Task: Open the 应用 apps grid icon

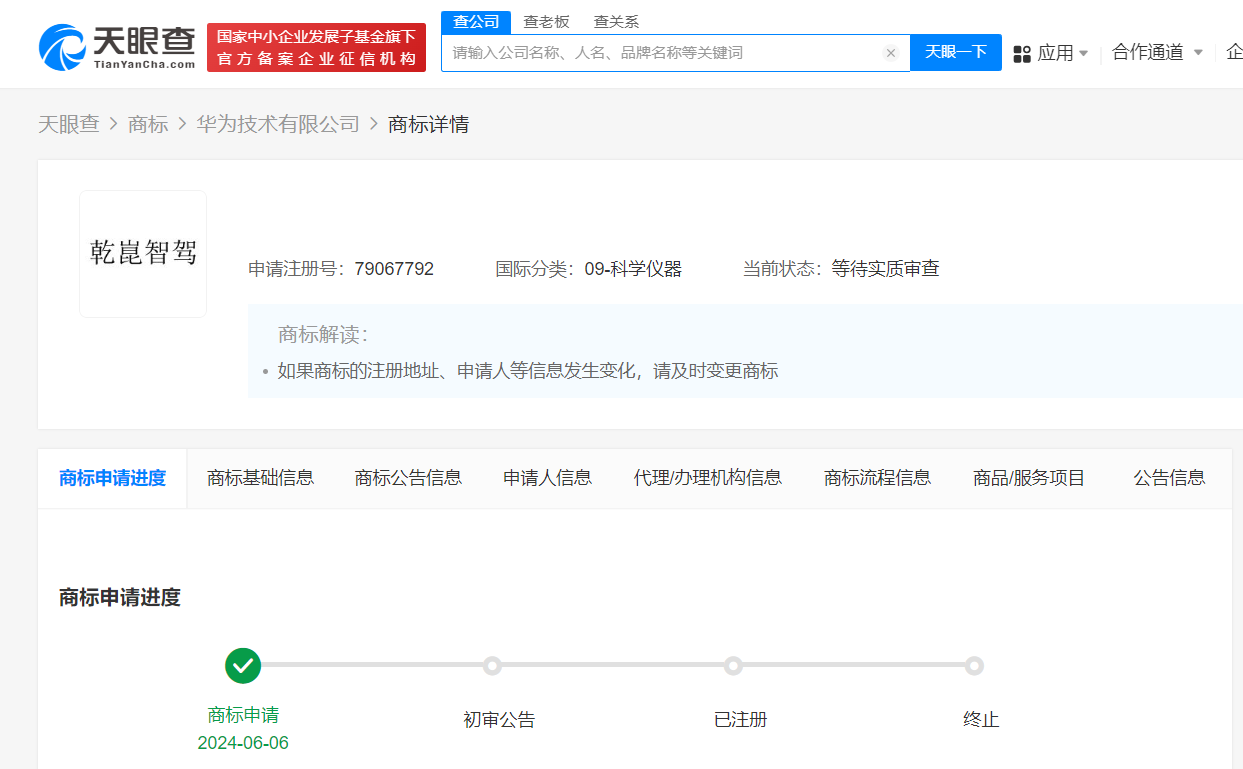Action: [x=1021, y=53]
